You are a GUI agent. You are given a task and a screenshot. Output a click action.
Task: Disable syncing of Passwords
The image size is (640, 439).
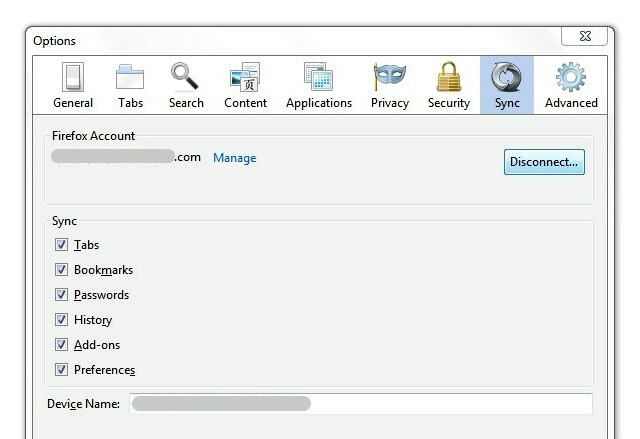click(x=61, y=295)
